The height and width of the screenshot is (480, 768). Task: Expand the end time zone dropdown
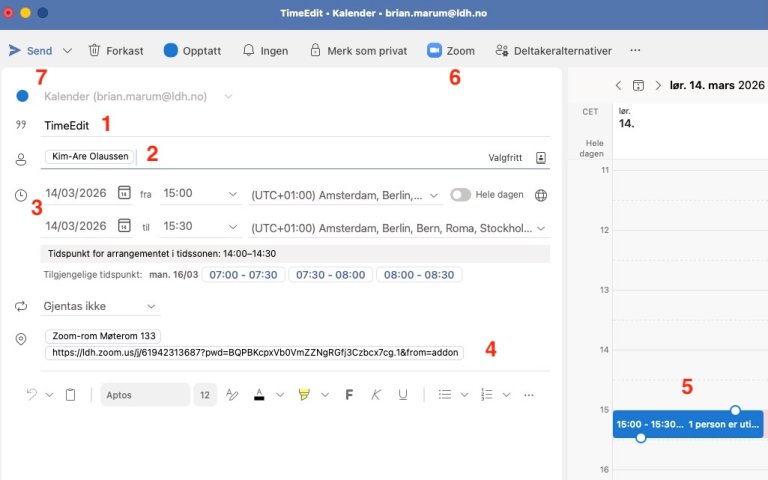541,228
